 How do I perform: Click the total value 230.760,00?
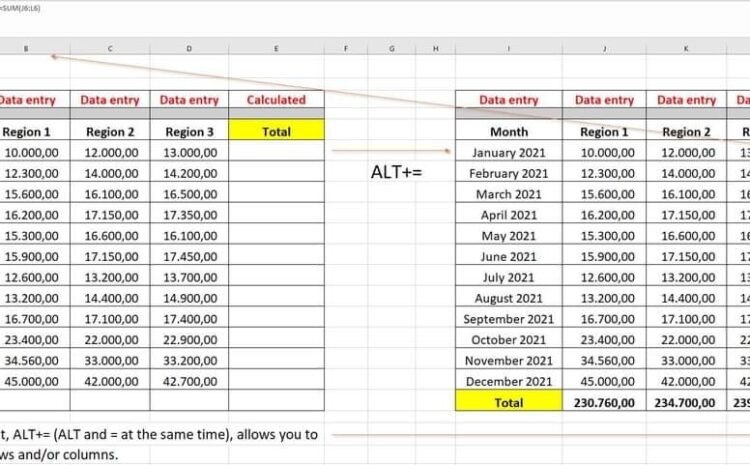(x=604, y=402)
